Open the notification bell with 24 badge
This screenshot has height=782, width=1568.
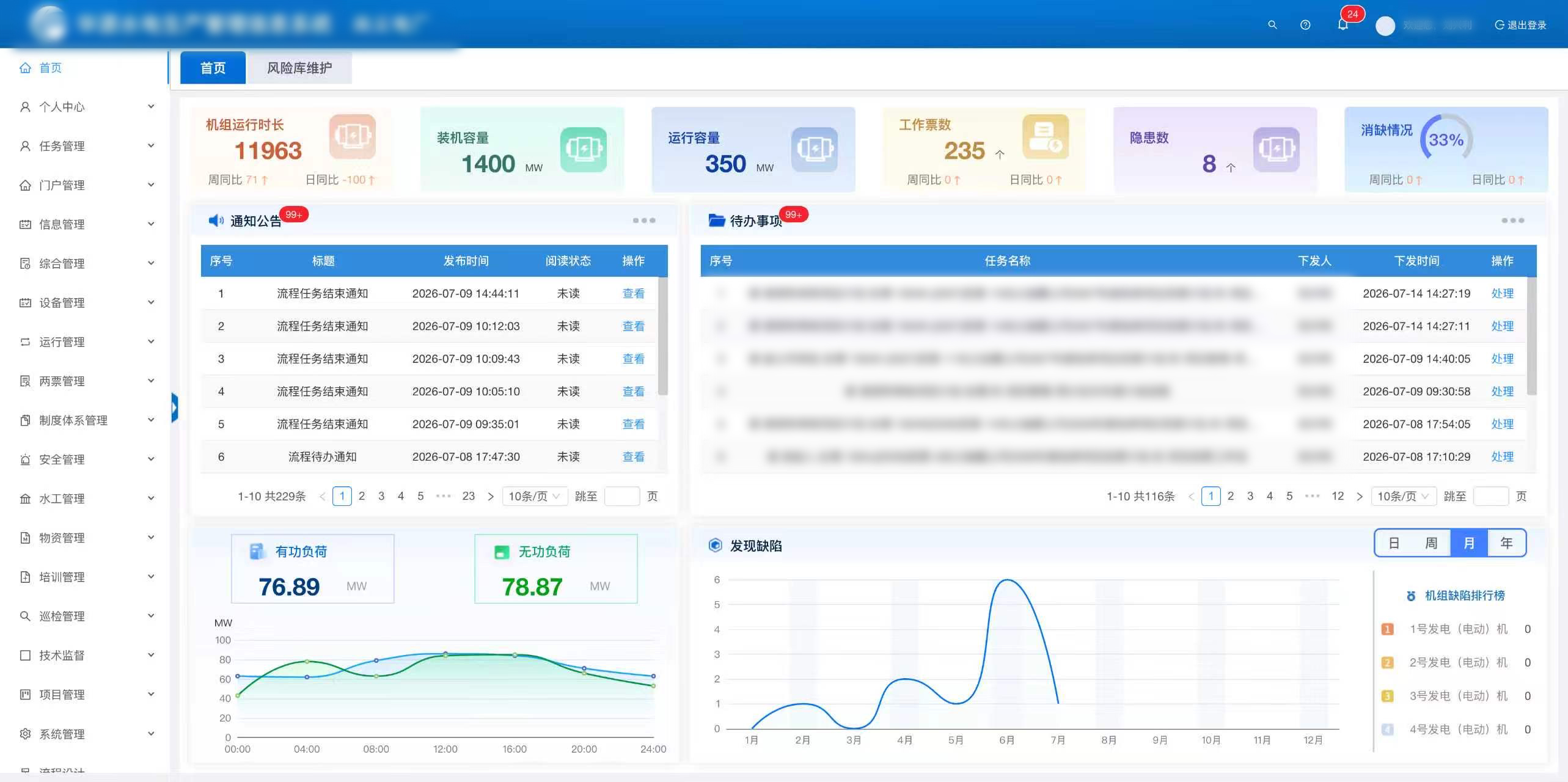[x=1343, y=25]
